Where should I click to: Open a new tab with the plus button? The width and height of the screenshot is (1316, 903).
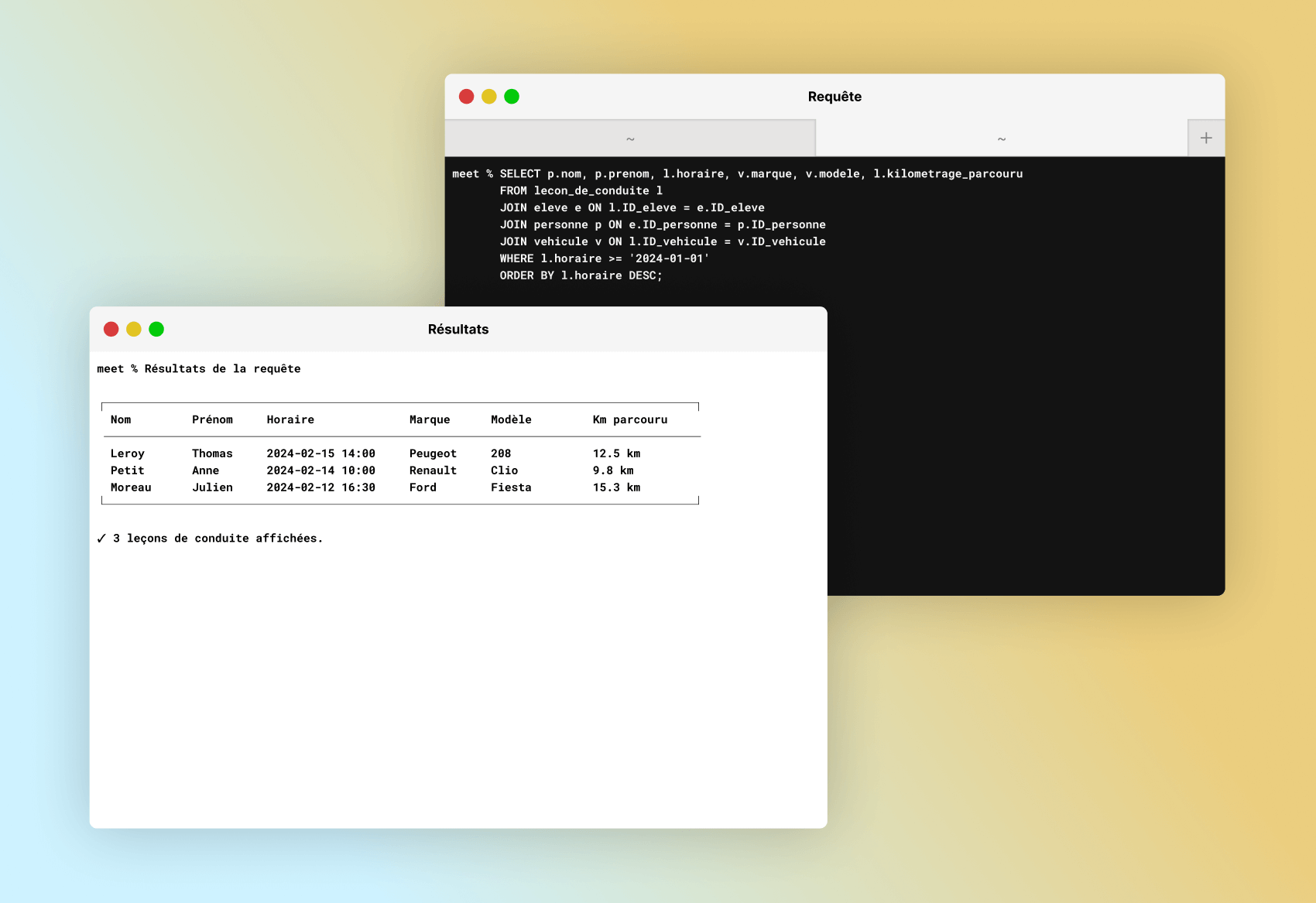1205,138
